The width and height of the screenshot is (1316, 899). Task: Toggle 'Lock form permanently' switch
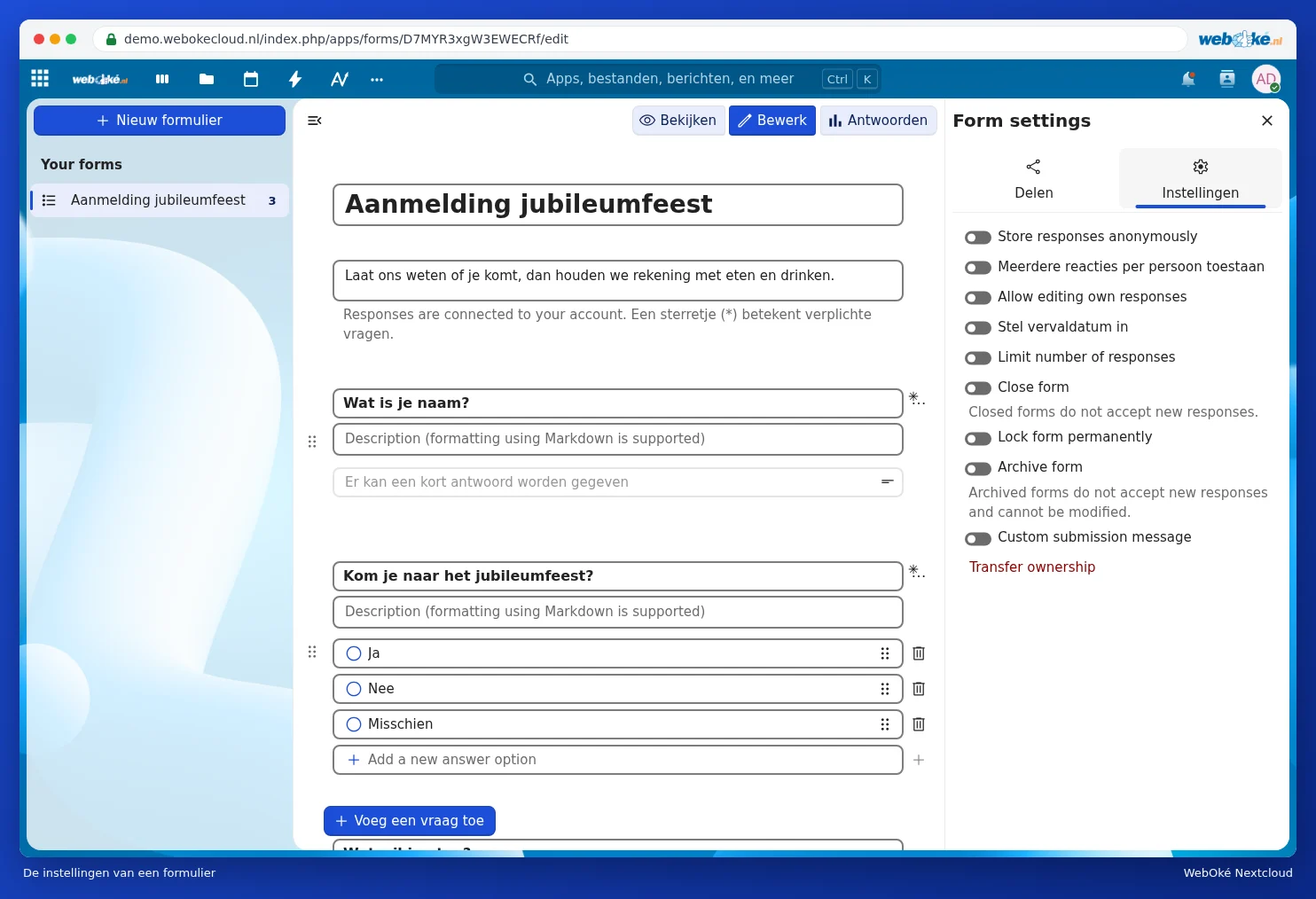click(978, 438)
